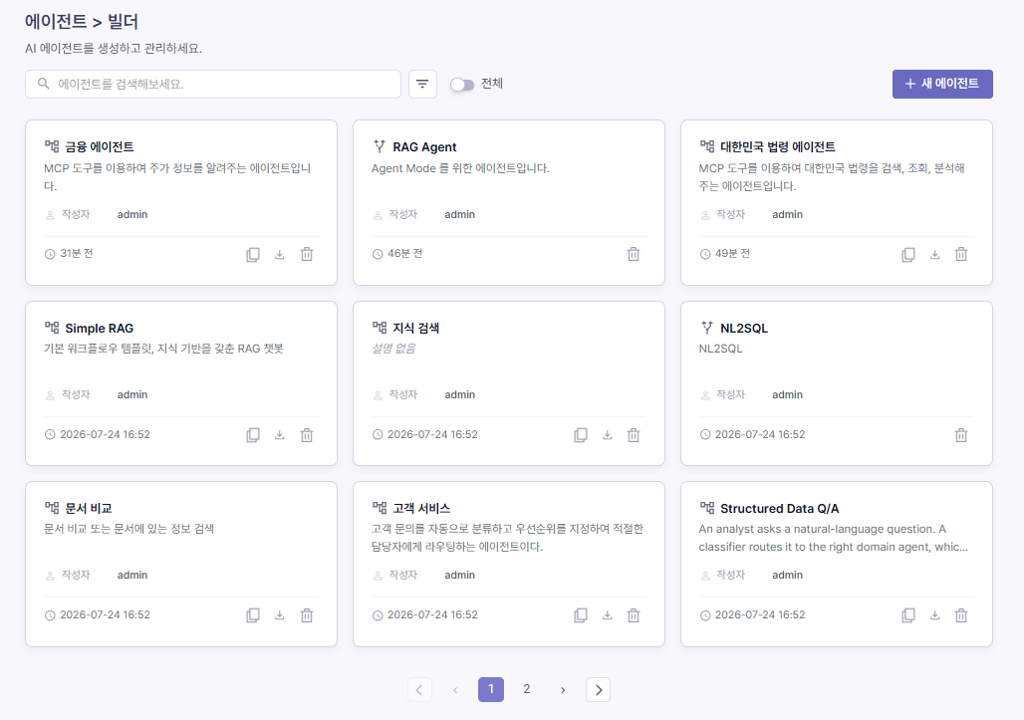Delete the 지식 검색 agent
This screenshot has height=720, width=1024.
(633, 435)
